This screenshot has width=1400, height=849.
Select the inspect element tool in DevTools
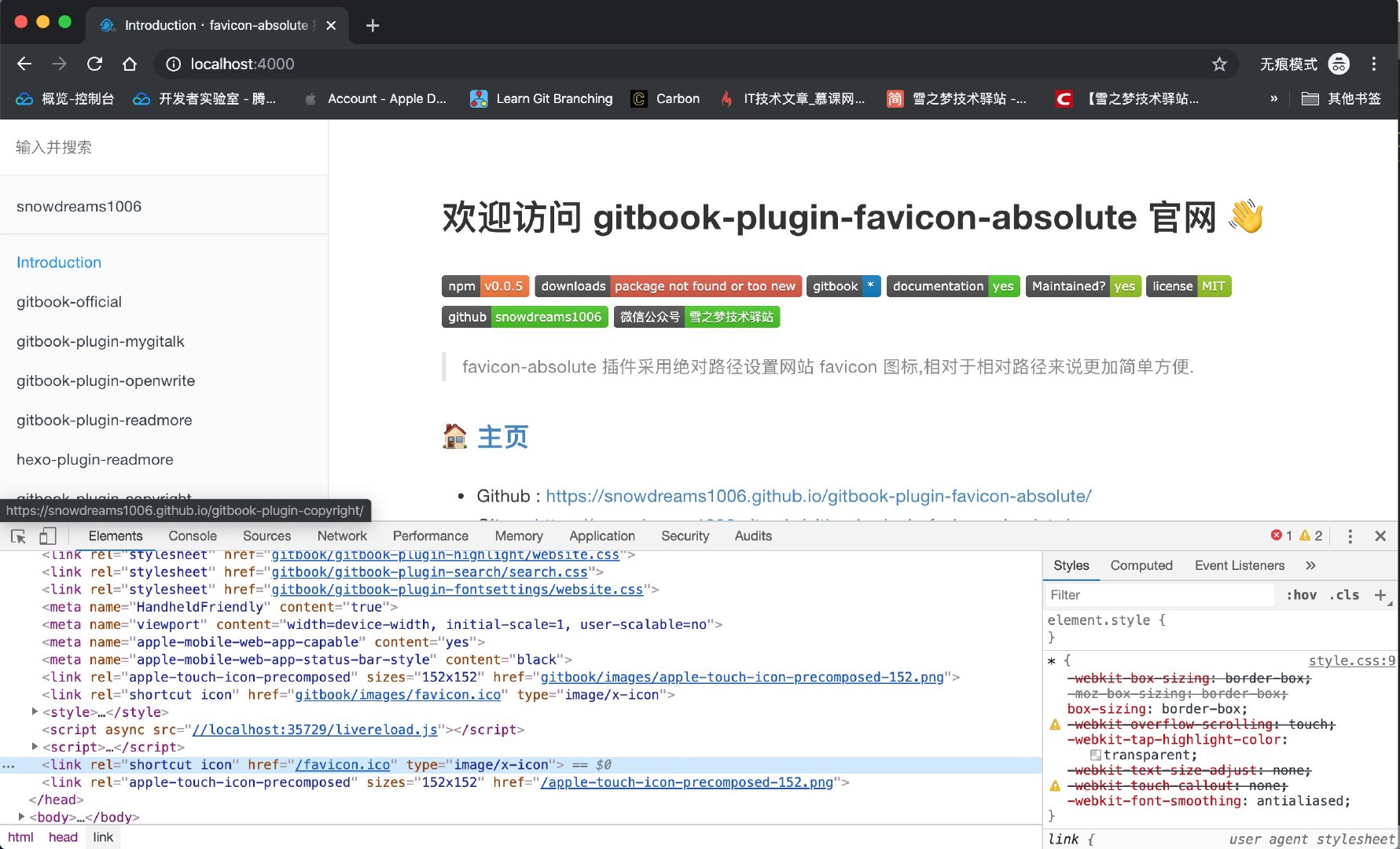pyautogui.click(x=17, y=536)
